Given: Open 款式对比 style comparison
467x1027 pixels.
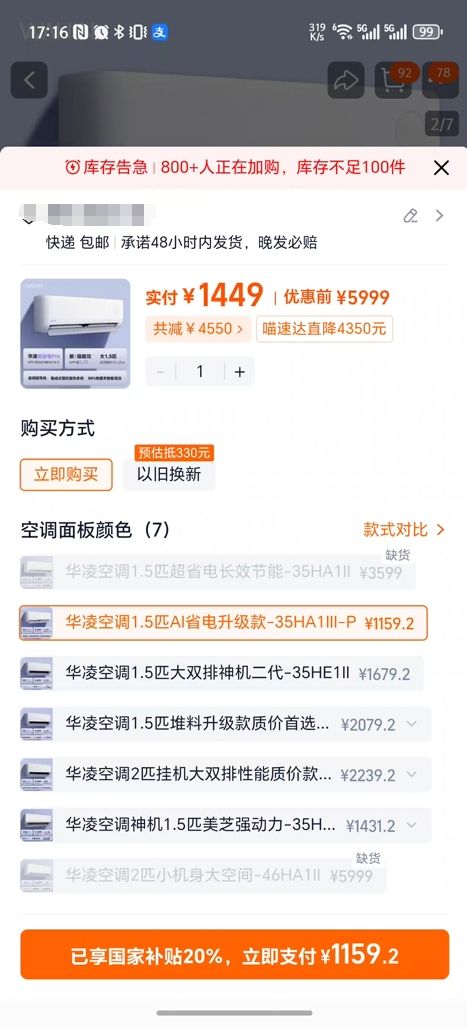Looking at the screenshot, I should (404, 529).
